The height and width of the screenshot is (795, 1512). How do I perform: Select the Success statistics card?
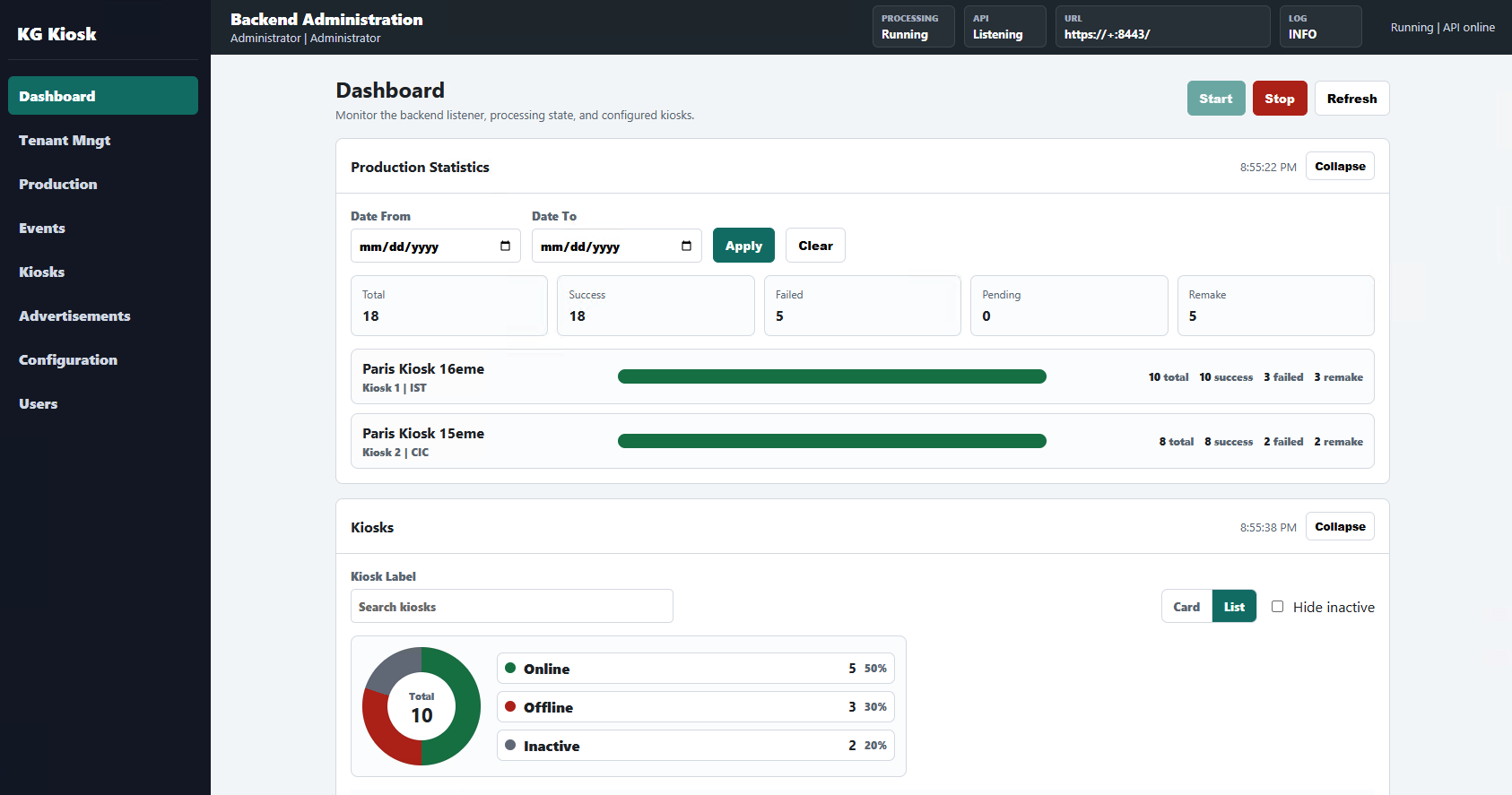pyautogui.click(x=656, y=306)
